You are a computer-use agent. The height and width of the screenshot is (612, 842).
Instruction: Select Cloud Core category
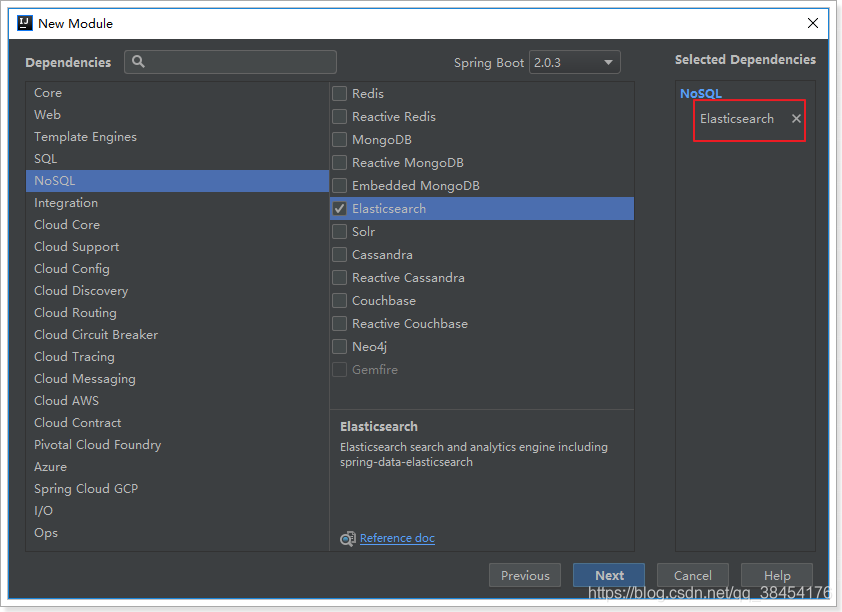pyautogui.click(x=177, y=225)
